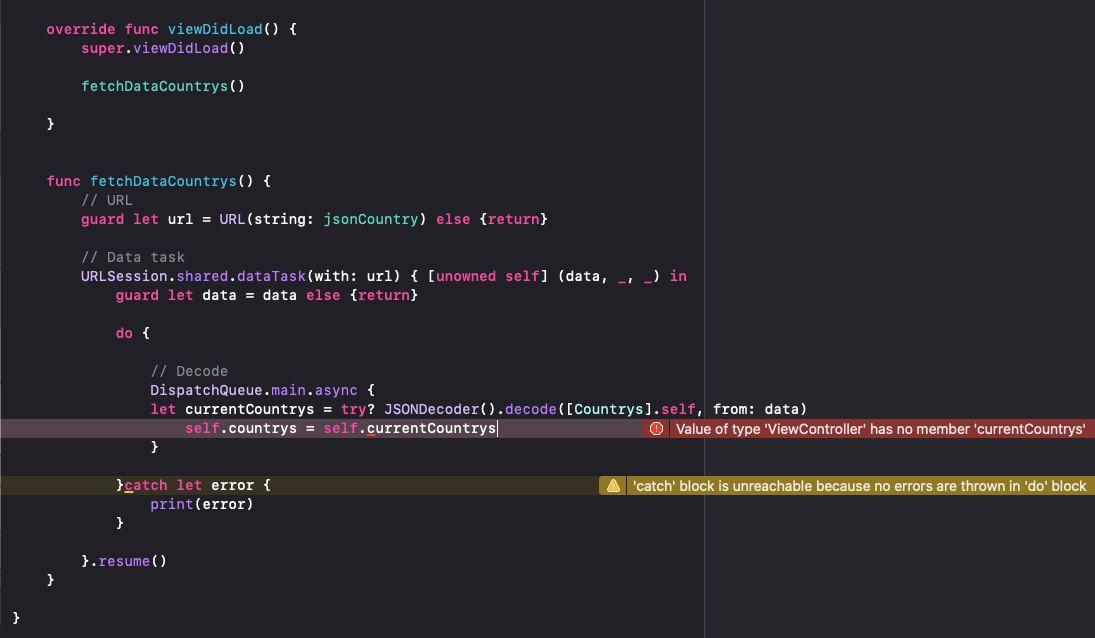
Task: Click 'override func viewDidLoad()' declaration
Action: click(x=171, y=29)
